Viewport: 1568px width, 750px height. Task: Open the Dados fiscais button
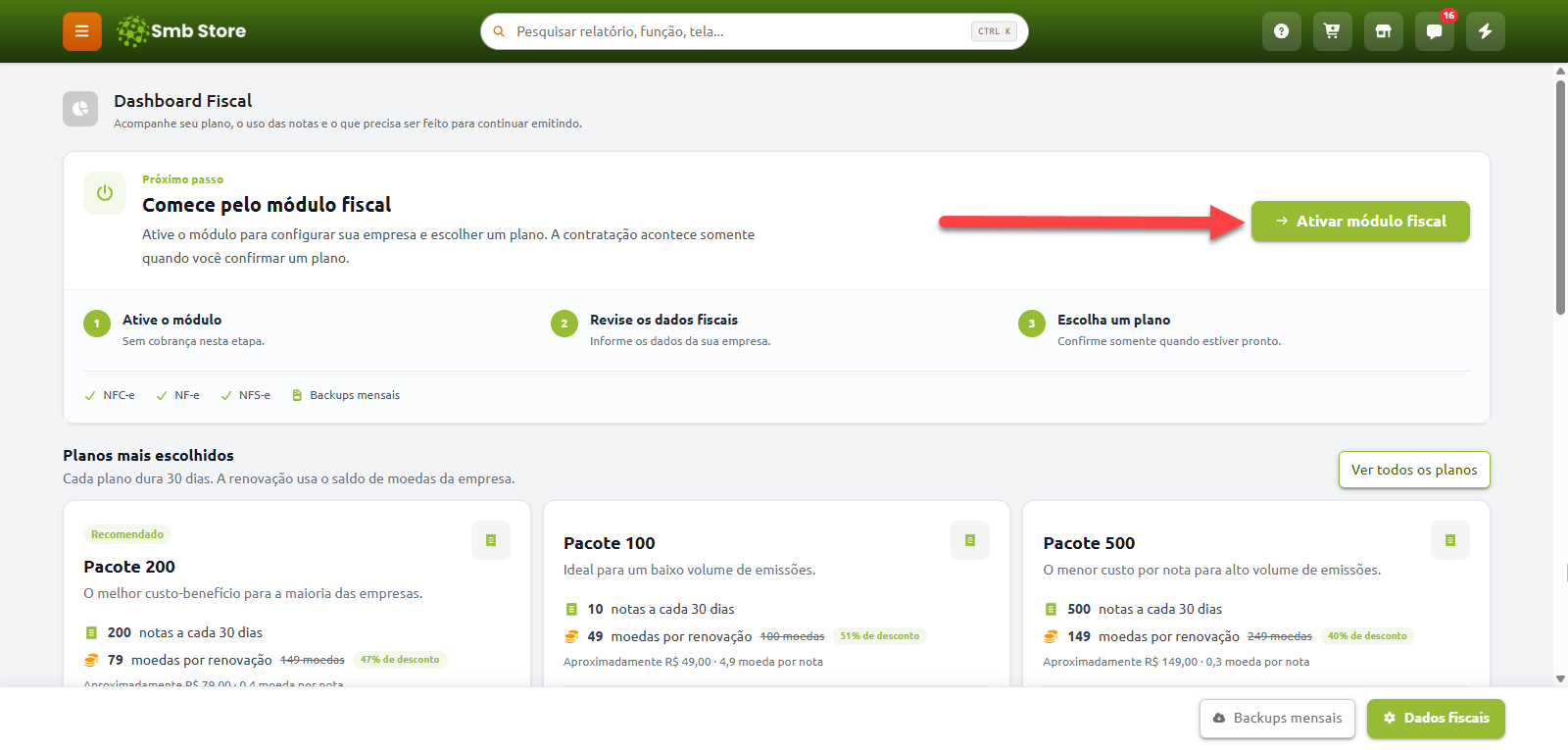tap(1436, 718)
